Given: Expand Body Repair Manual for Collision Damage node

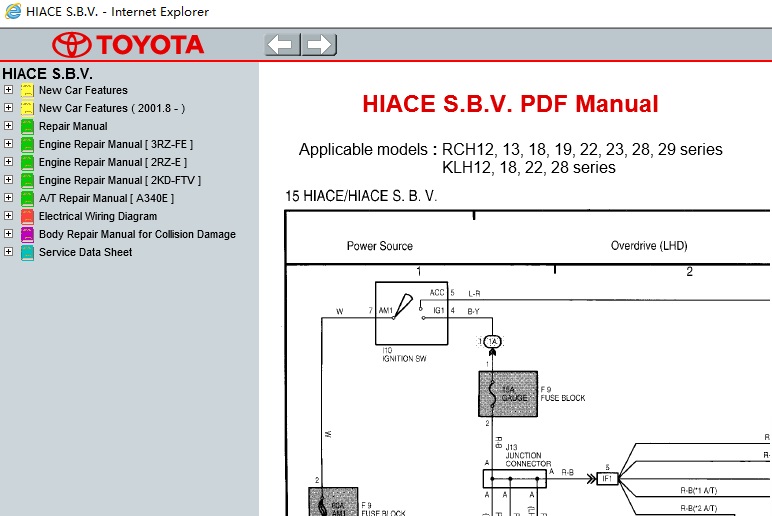Looking at the screenshot, I should tap(8, 233).
